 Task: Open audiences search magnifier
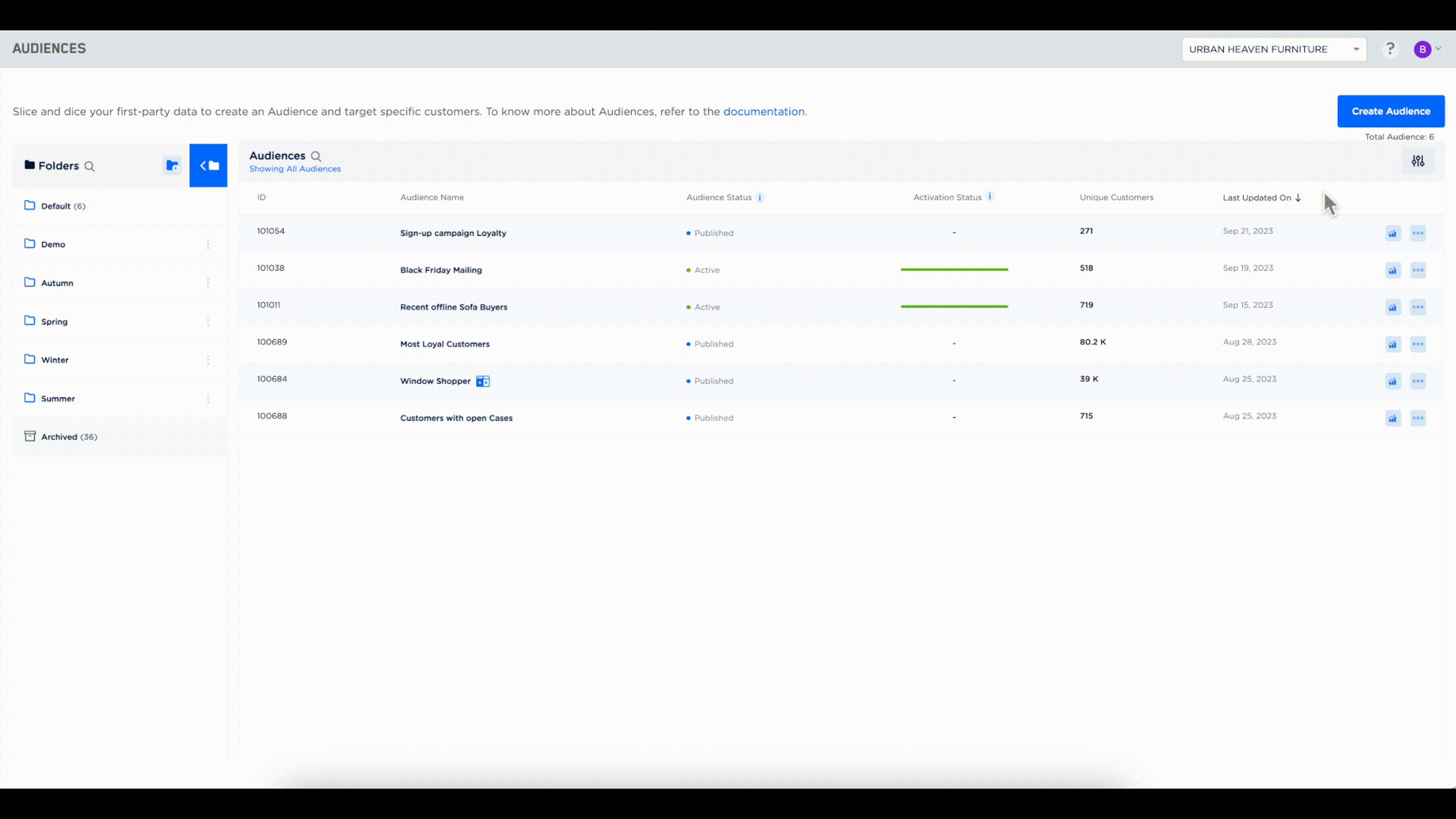click(316, 156)
